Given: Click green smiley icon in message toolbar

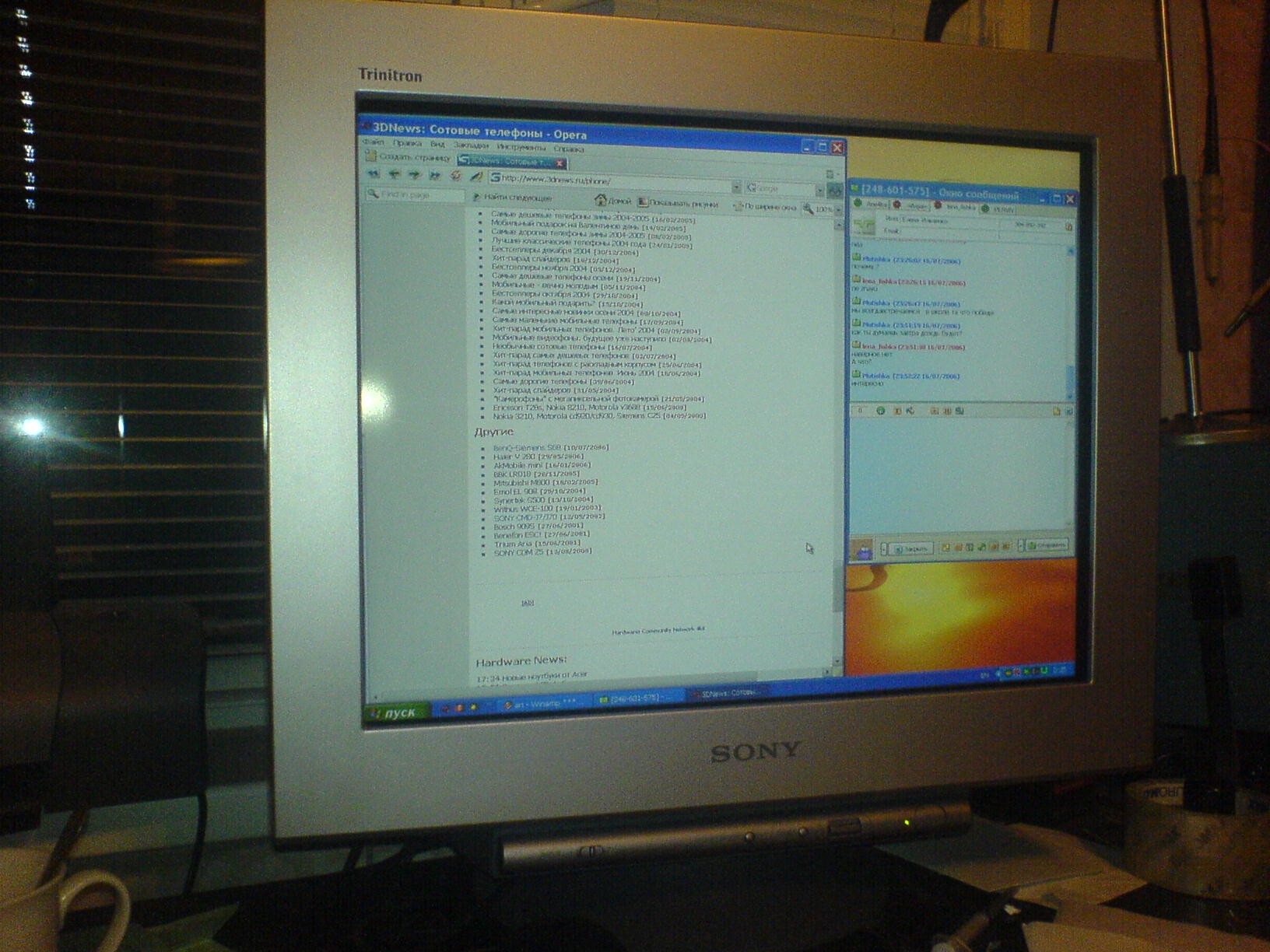Looking at the screenshot, I should pos(880,410).
